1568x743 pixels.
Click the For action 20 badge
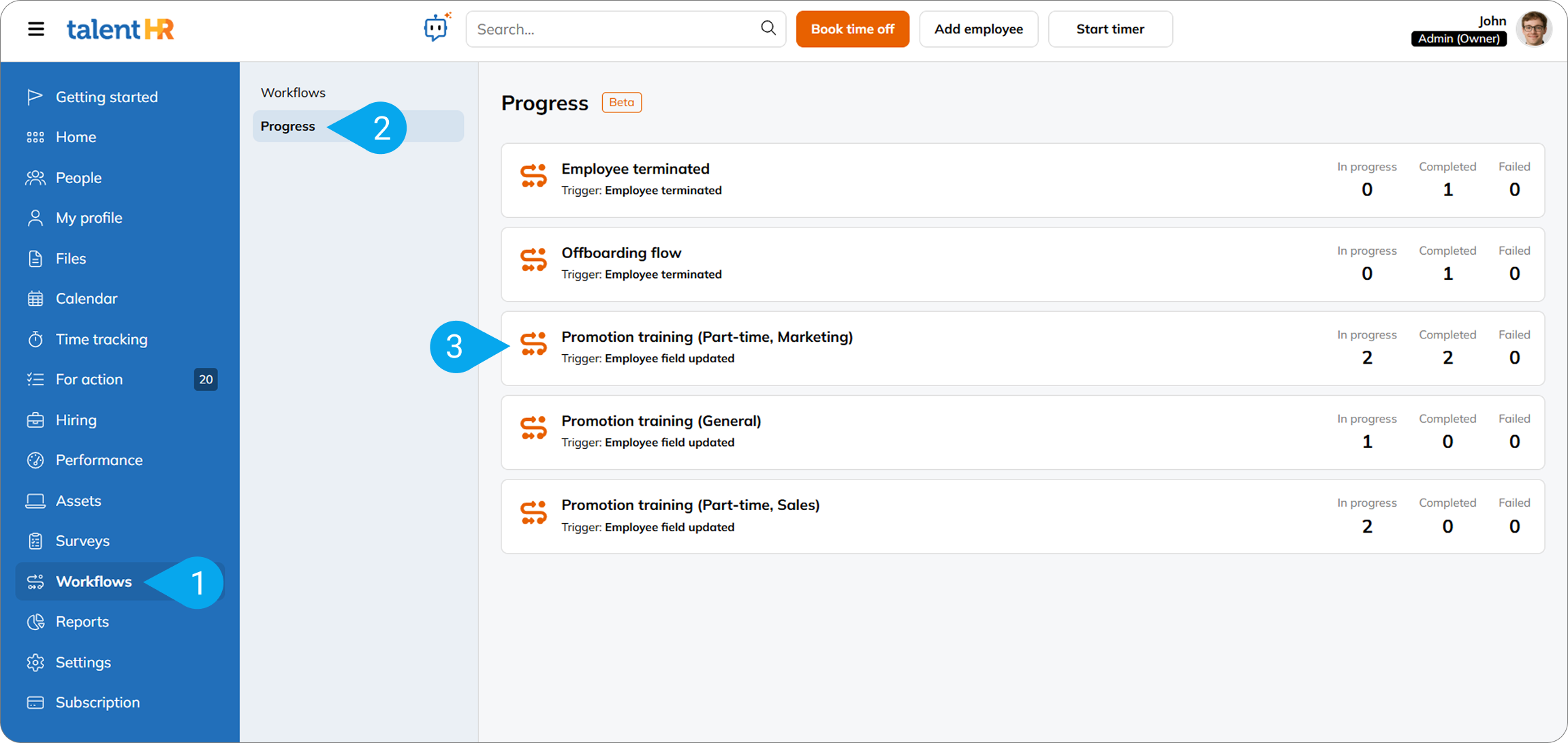pos(206,379)
